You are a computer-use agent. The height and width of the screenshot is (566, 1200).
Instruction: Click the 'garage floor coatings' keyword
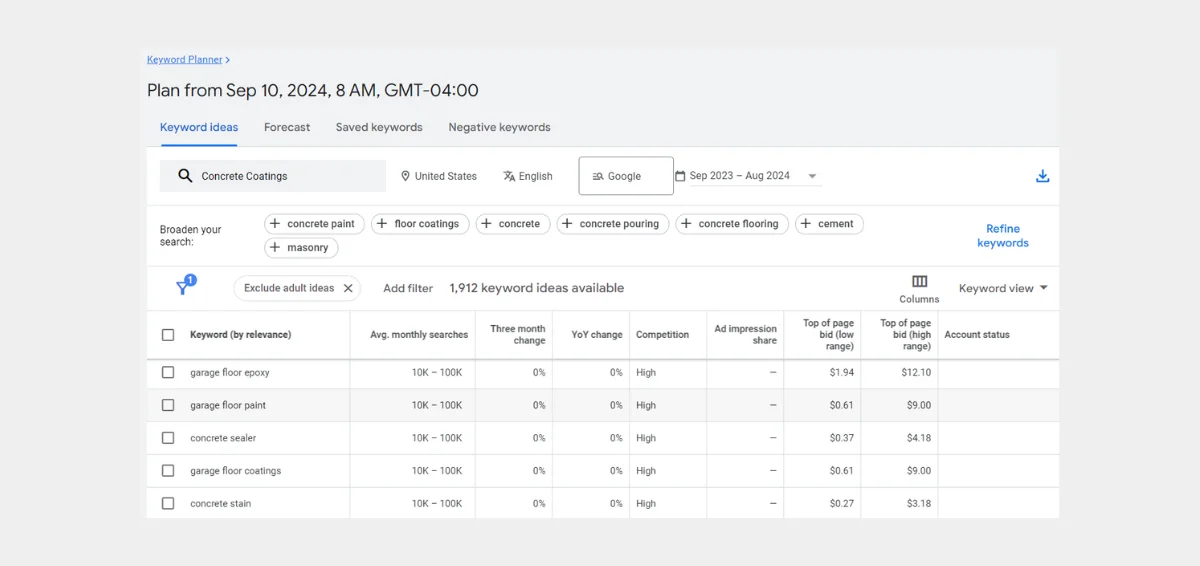236,470
